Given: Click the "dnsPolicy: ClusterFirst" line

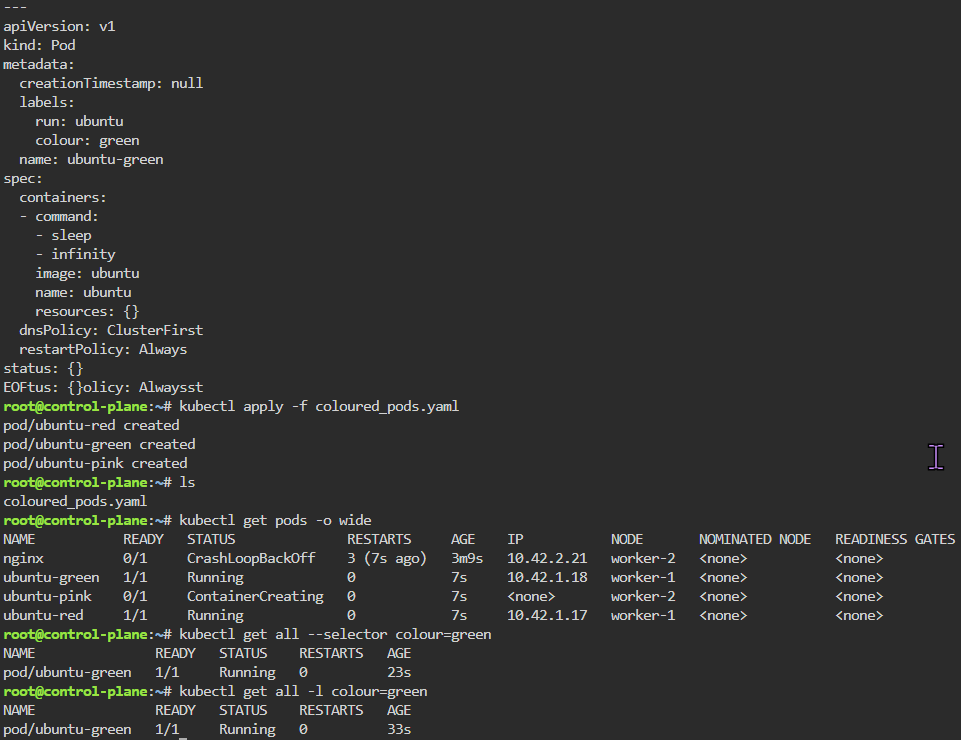Looking at the screenshot, I should click(x=111, y=330).
